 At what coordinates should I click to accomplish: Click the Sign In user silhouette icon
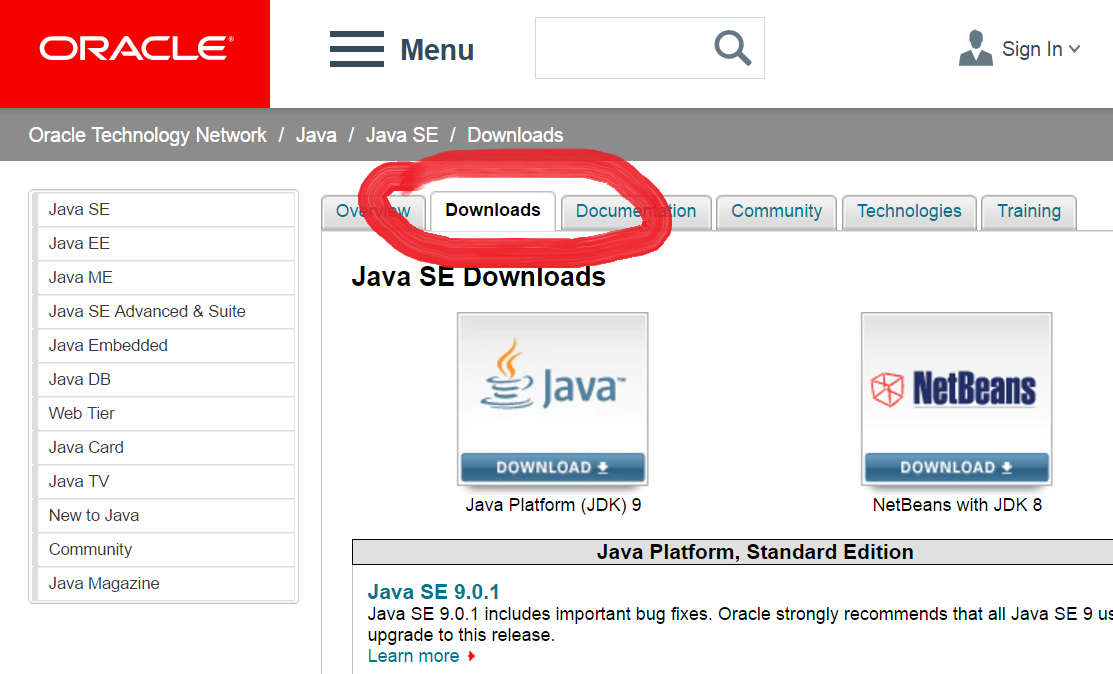pos(975,48)
